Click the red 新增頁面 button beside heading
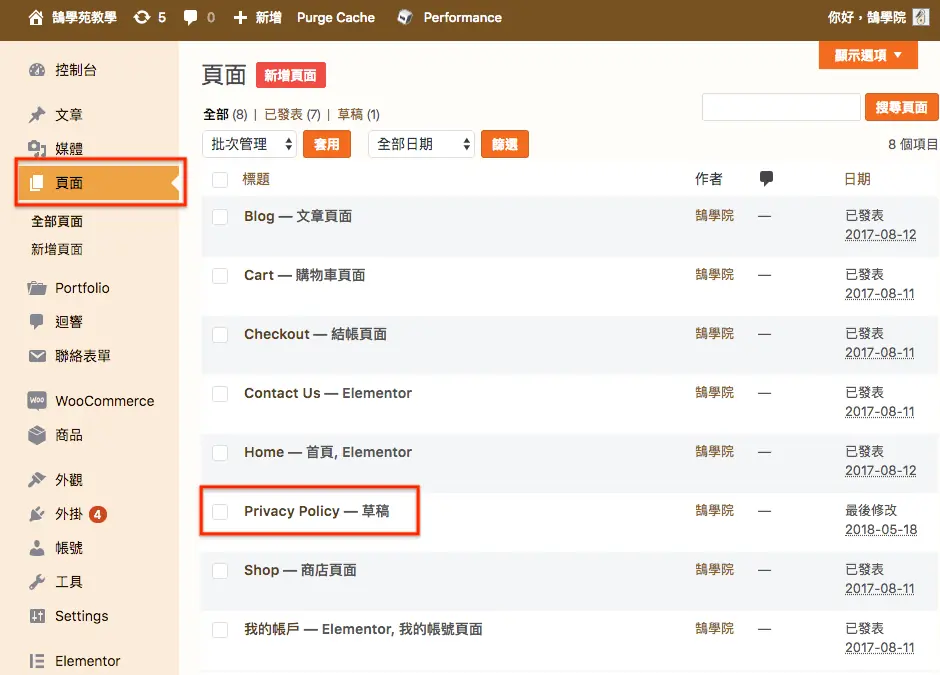 291,75
